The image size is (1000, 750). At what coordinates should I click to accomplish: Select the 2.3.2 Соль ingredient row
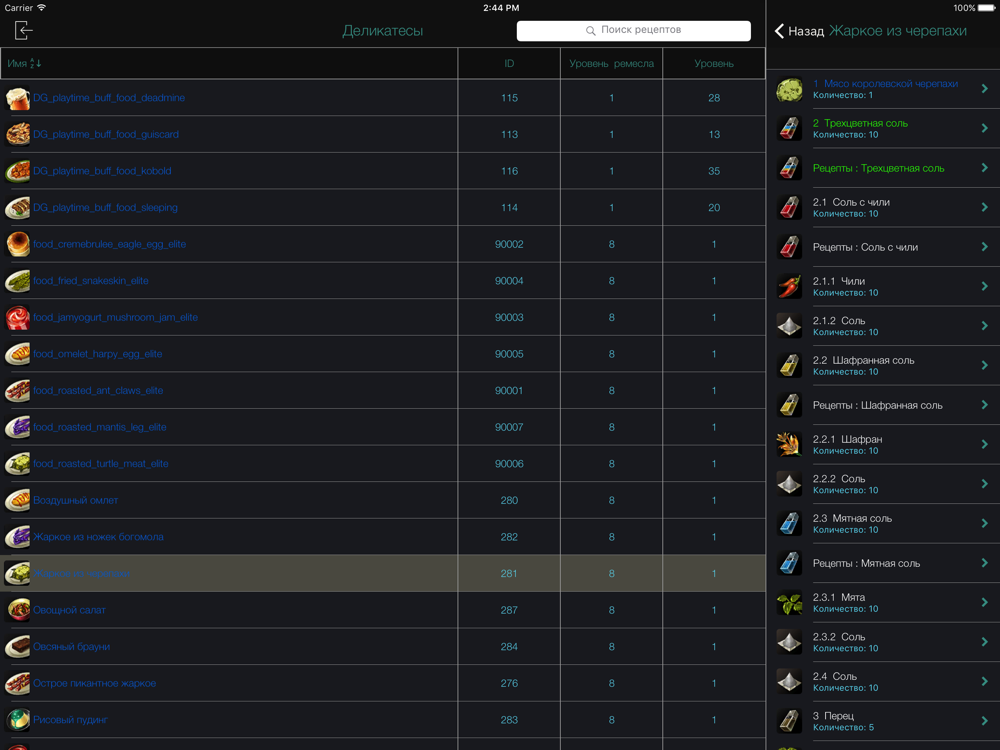pyautogui.click(x=883, y=642)
